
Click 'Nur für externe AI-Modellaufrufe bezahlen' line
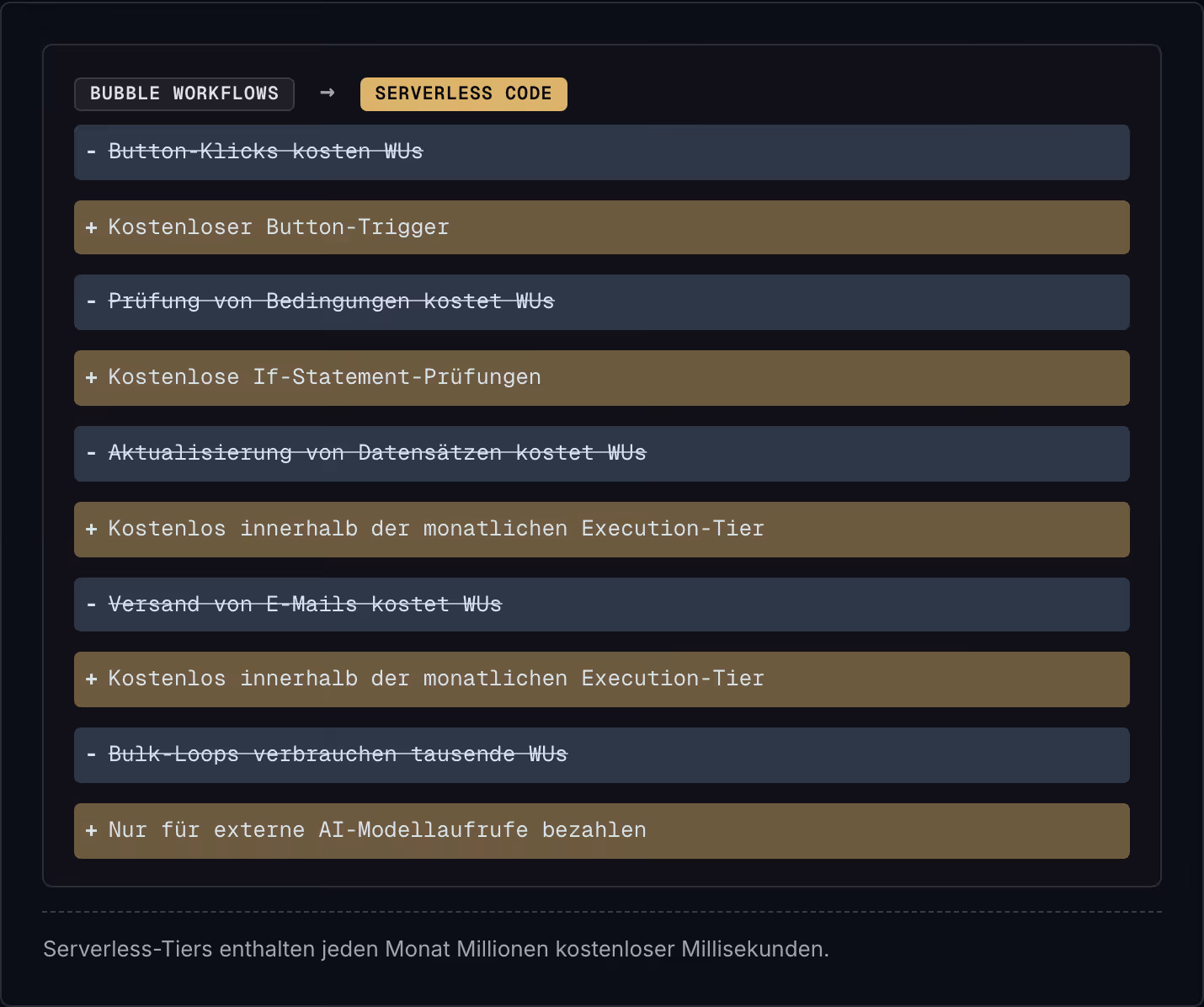[x=602, y=831]
